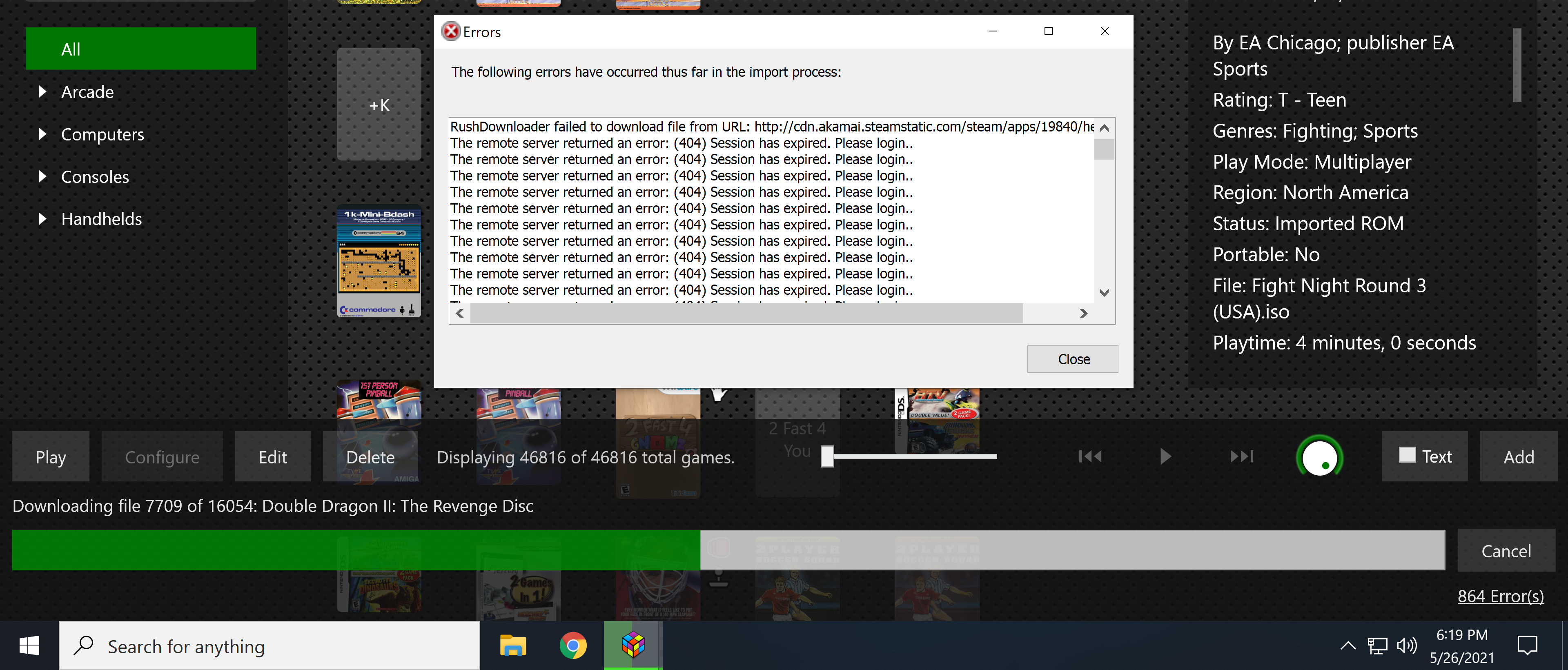The width and height of the screenshot is (1568, 670).
Task: Minimize the Errors dialog
Action: (x=992, y=31)
